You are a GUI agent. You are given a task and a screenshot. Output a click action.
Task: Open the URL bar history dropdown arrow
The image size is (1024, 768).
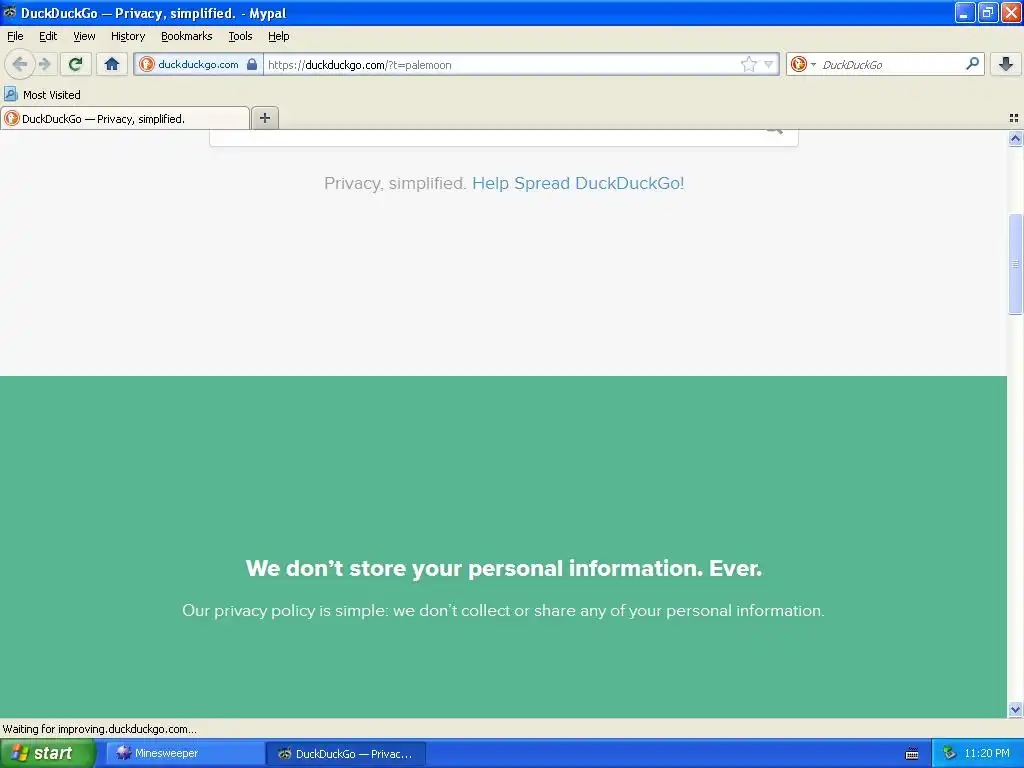click(769, 64)
